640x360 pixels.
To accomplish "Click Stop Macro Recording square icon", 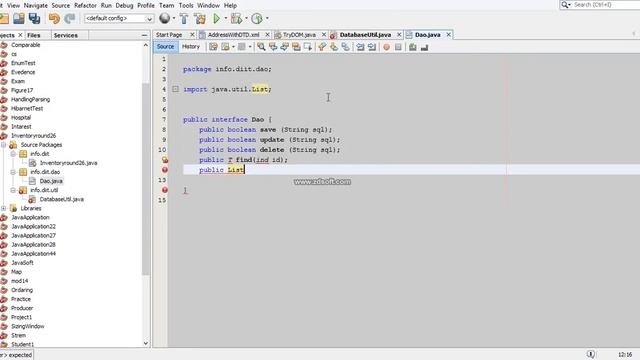I will [398, 47].
